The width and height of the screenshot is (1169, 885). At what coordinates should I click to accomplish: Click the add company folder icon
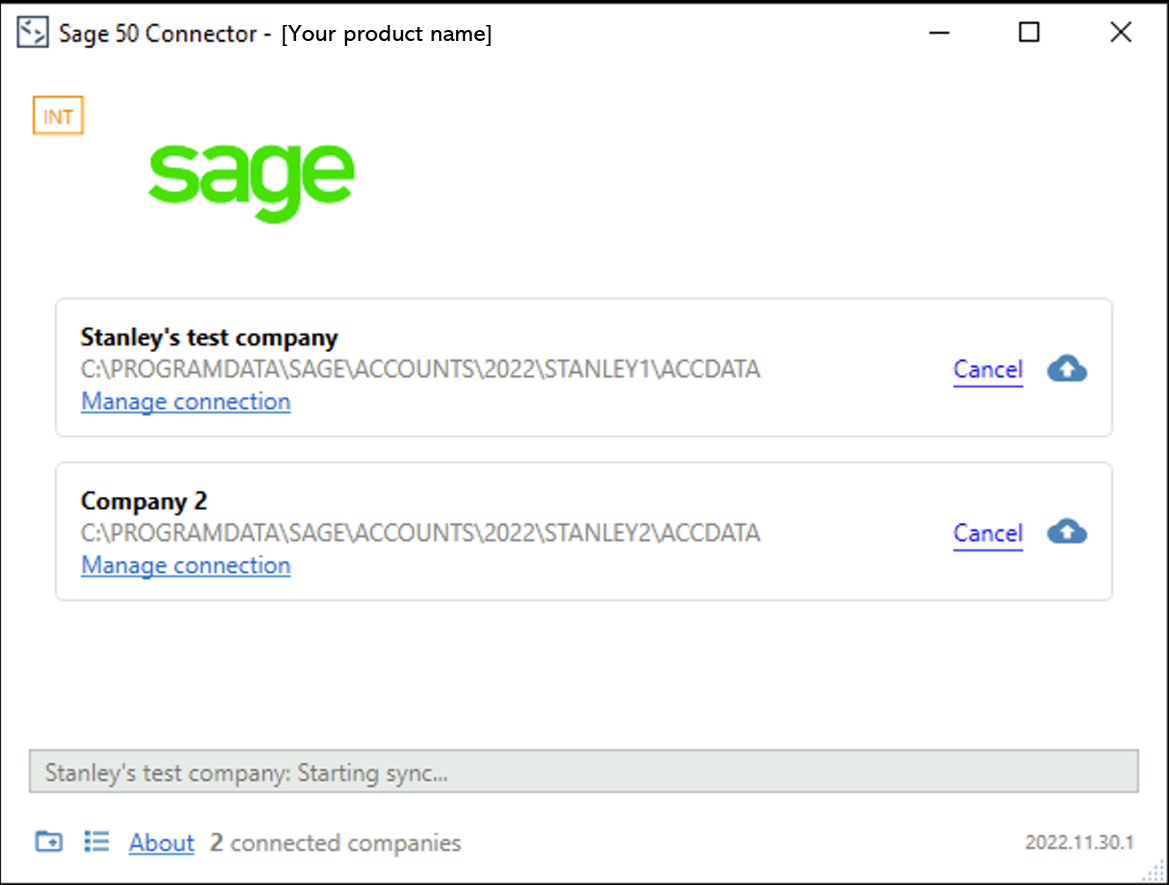[x=48, y=841]
